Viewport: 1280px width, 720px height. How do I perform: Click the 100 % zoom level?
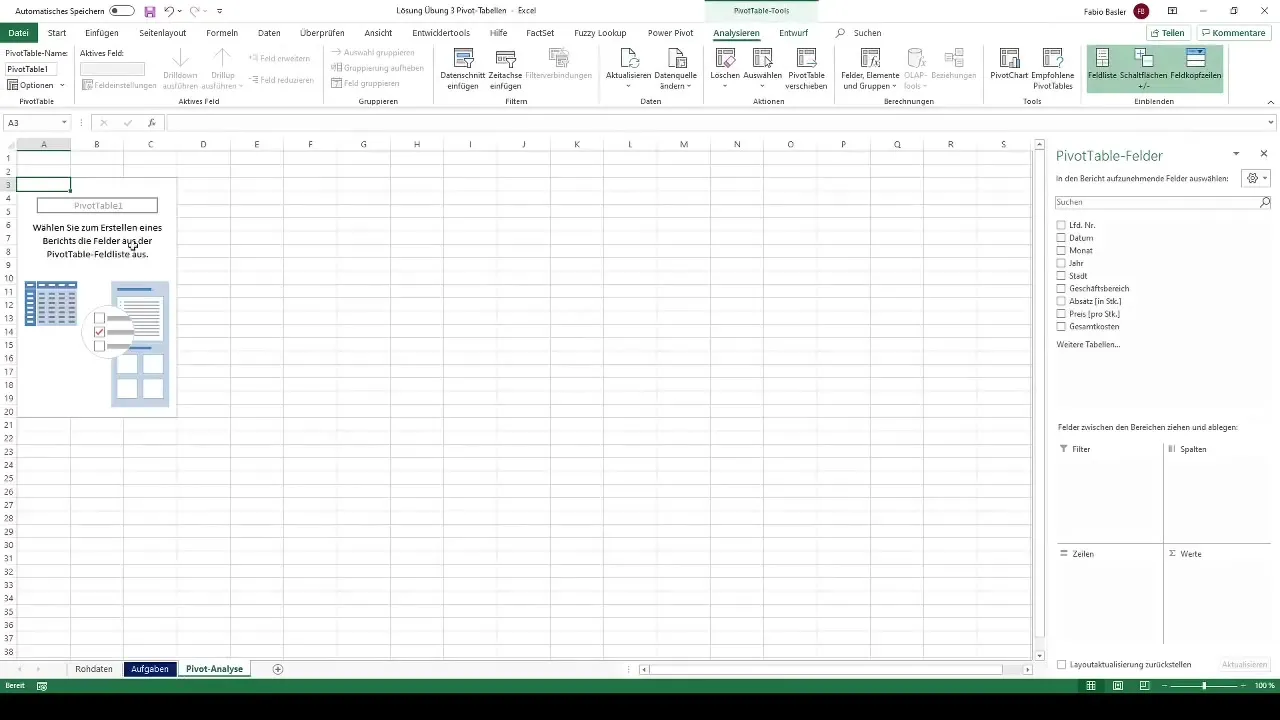pos(1264,686)
